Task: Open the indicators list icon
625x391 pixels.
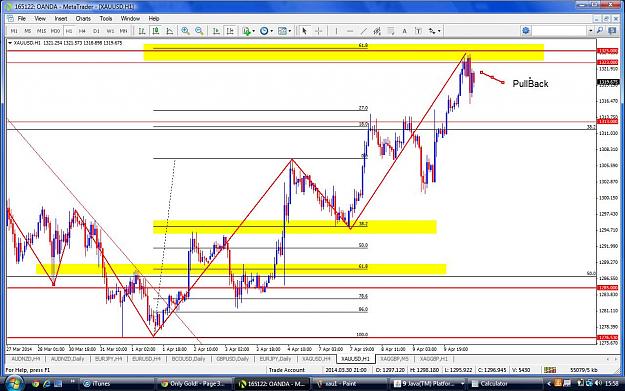Action: coord(246,31)
